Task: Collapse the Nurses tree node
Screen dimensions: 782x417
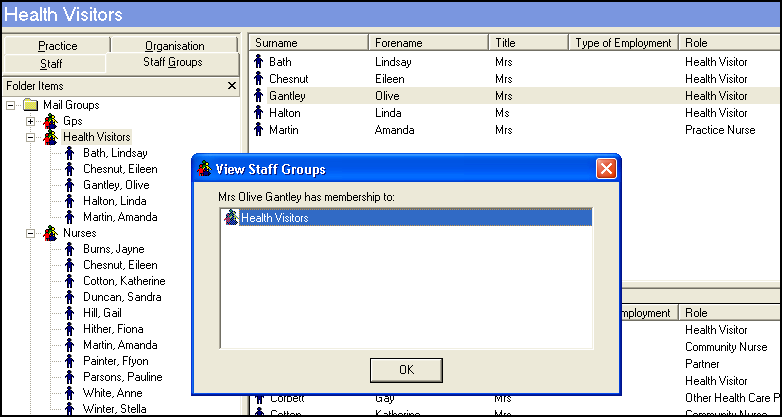Action: coord(30,233)
